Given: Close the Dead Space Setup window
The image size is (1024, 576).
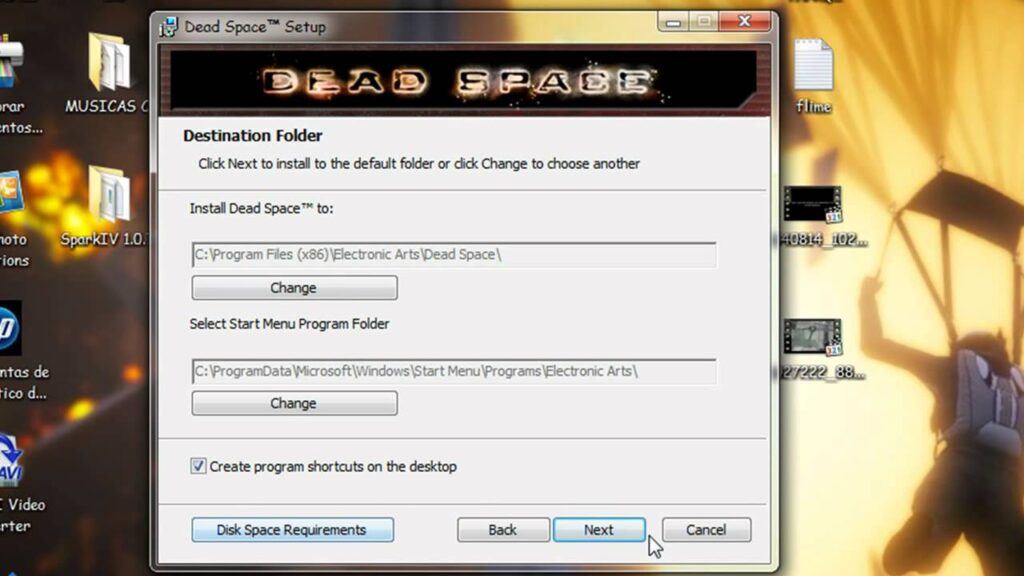Looking at the screenshot, I should point(744,22).
